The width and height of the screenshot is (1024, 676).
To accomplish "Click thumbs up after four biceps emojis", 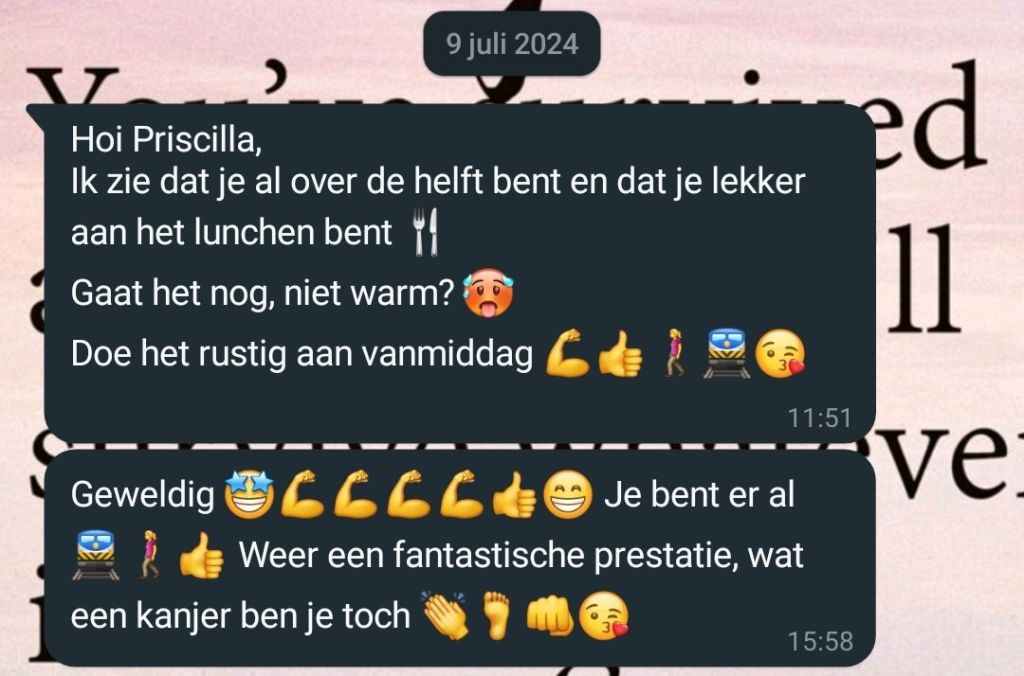I will (515, 494).
